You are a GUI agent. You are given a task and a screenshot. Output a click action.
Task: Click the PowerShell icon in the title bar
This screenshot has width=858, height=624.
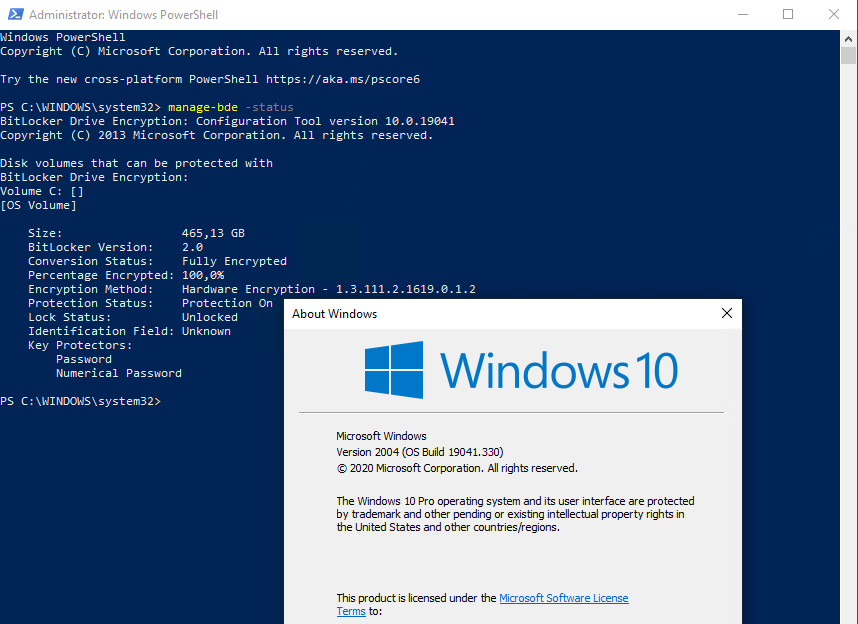click(15, 14)
